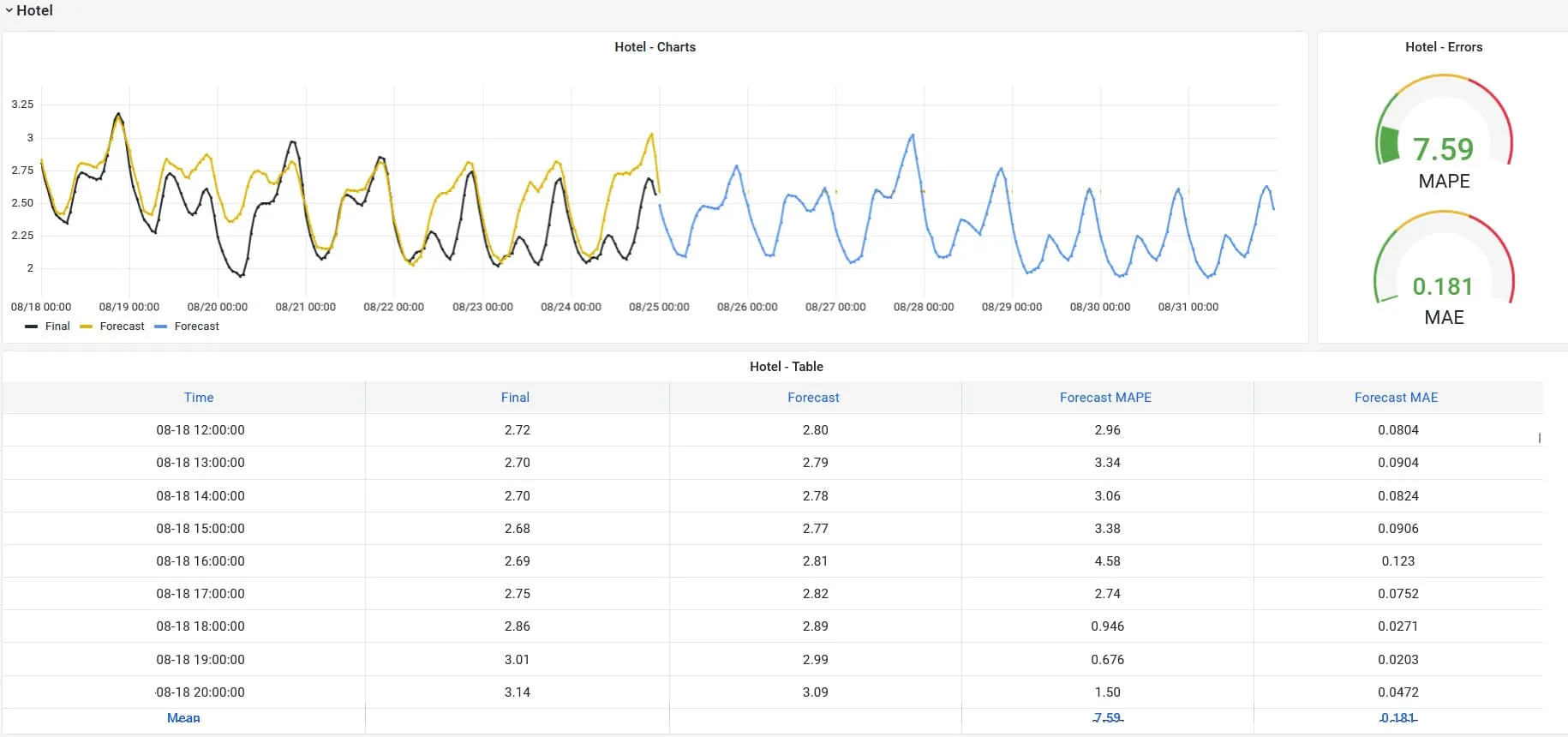
Task: Open the Hotel - Table panel title menu
Action: tap(786, 367)
